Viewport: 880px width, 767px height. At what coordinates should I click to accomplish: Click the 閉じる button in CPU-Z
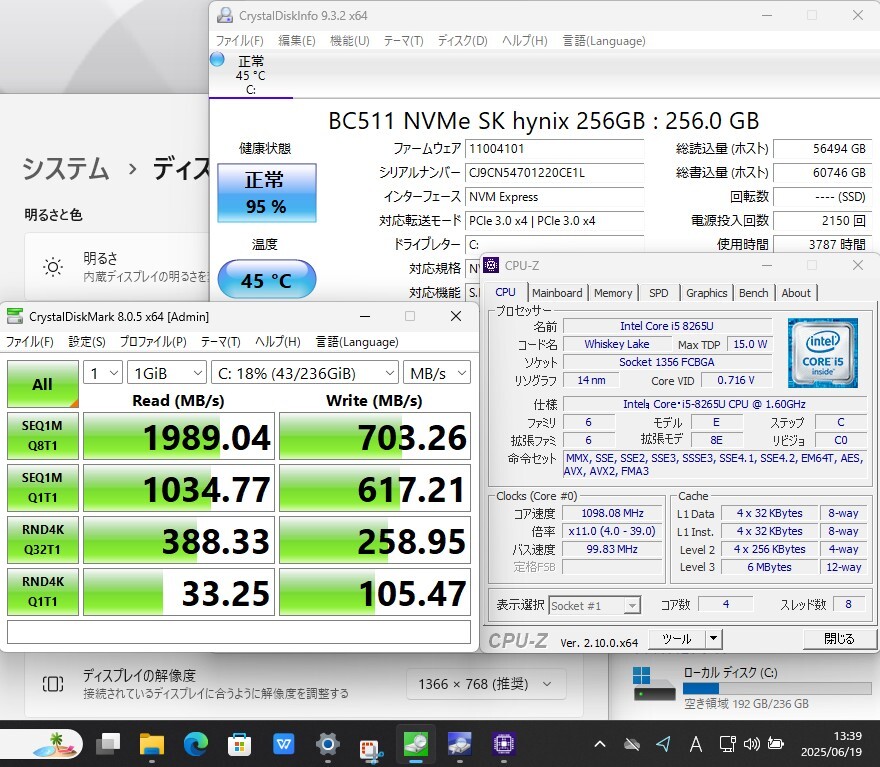pyautogui.click(x=839, y=639)
